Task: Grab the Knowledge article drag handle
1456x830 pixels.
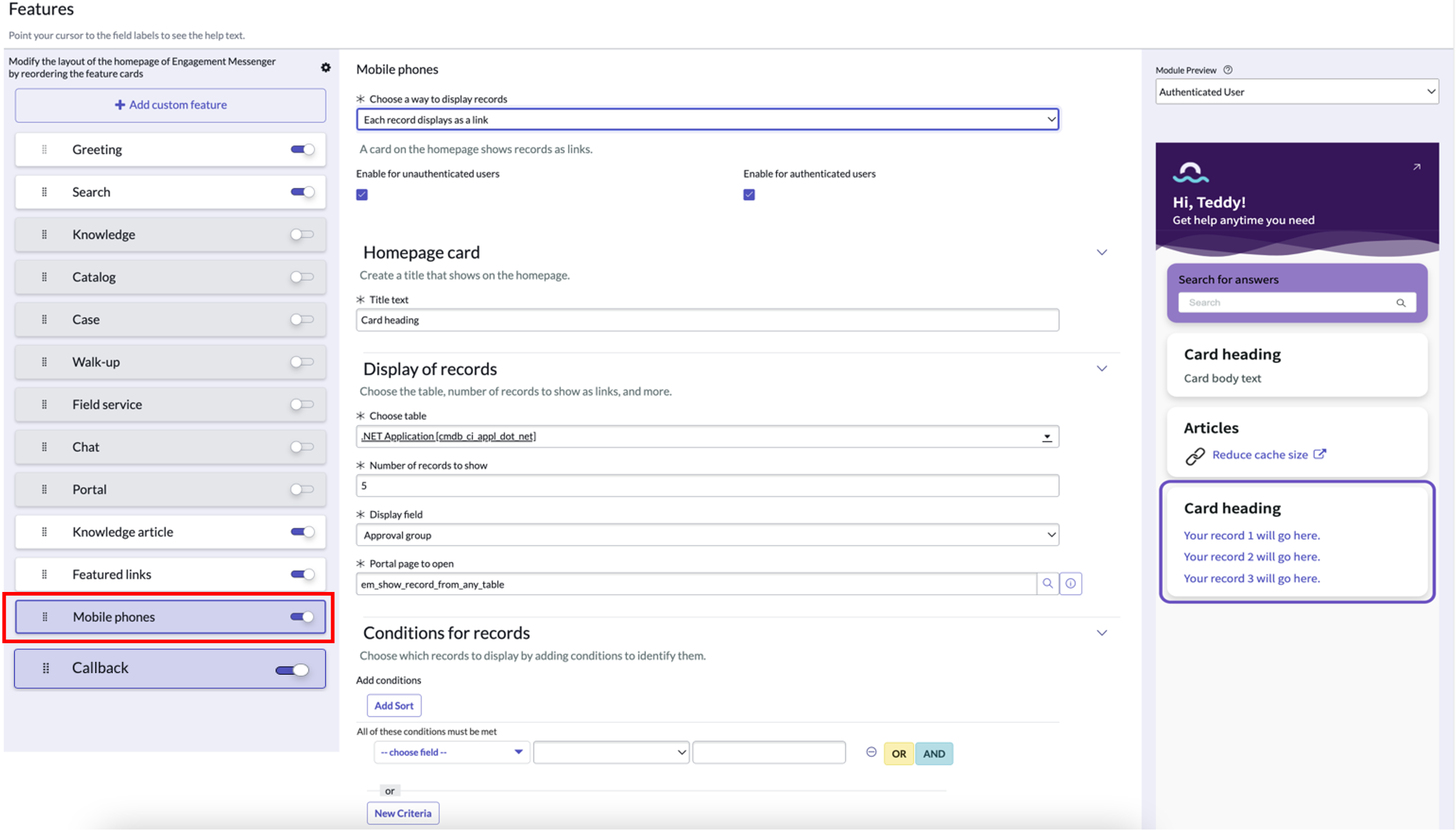Action: coord(44,532)
